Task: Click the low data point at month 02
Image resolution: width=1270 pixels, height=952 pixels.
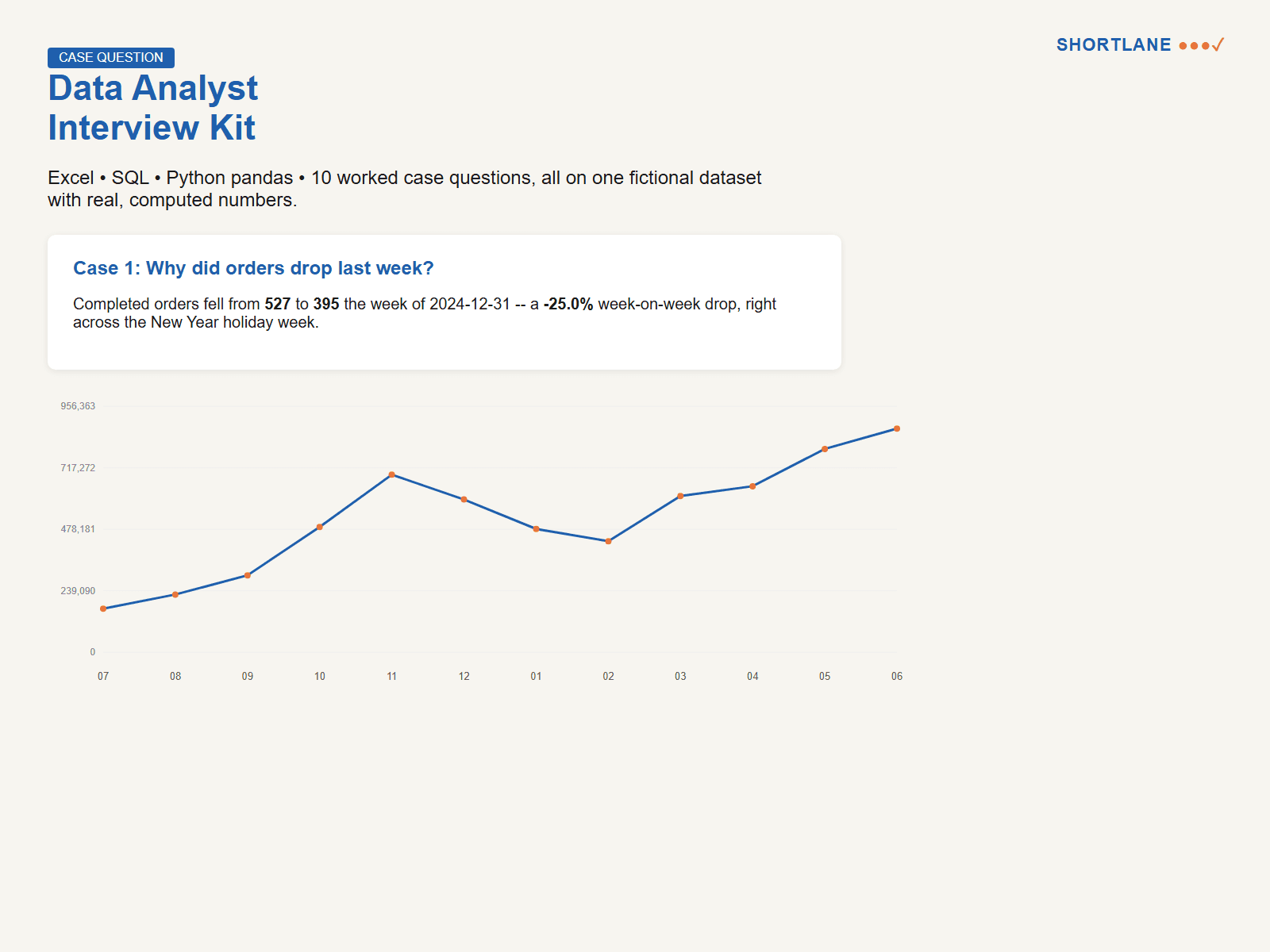Action: click(x=609, y=541)
